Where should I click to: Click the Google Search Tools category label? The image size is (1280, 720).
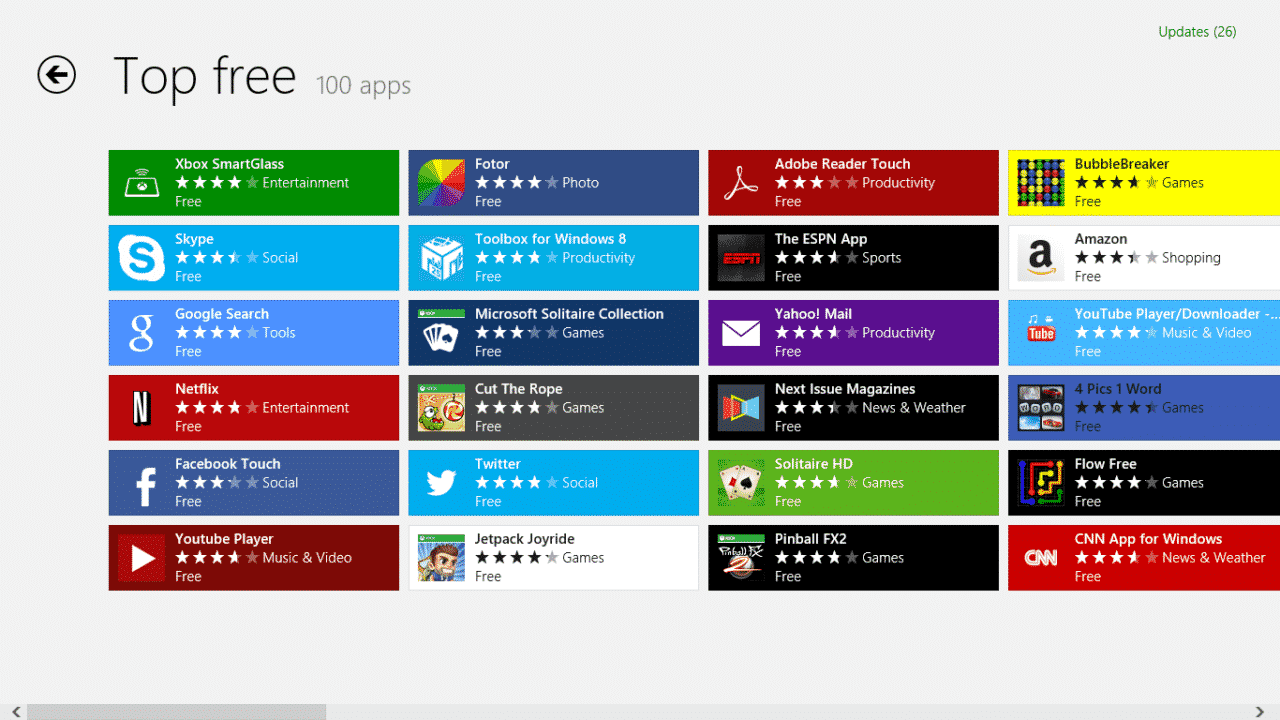(x=279, y=333)
